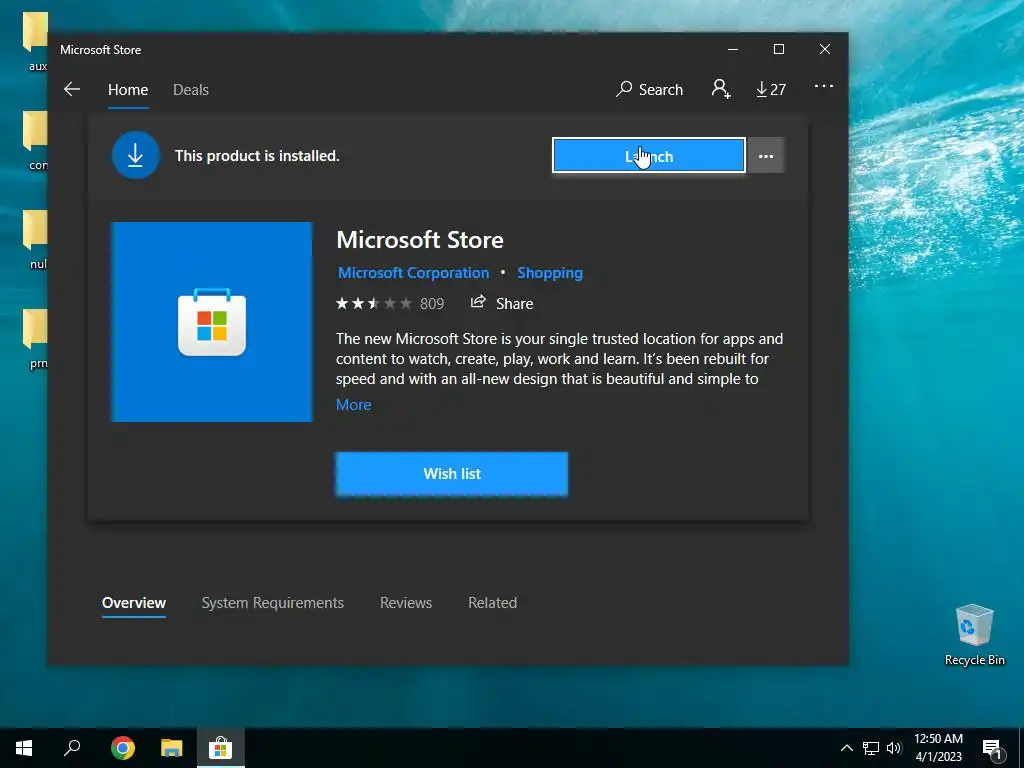Expand the description with More link

pyautogui.click(x=353, y=405)
